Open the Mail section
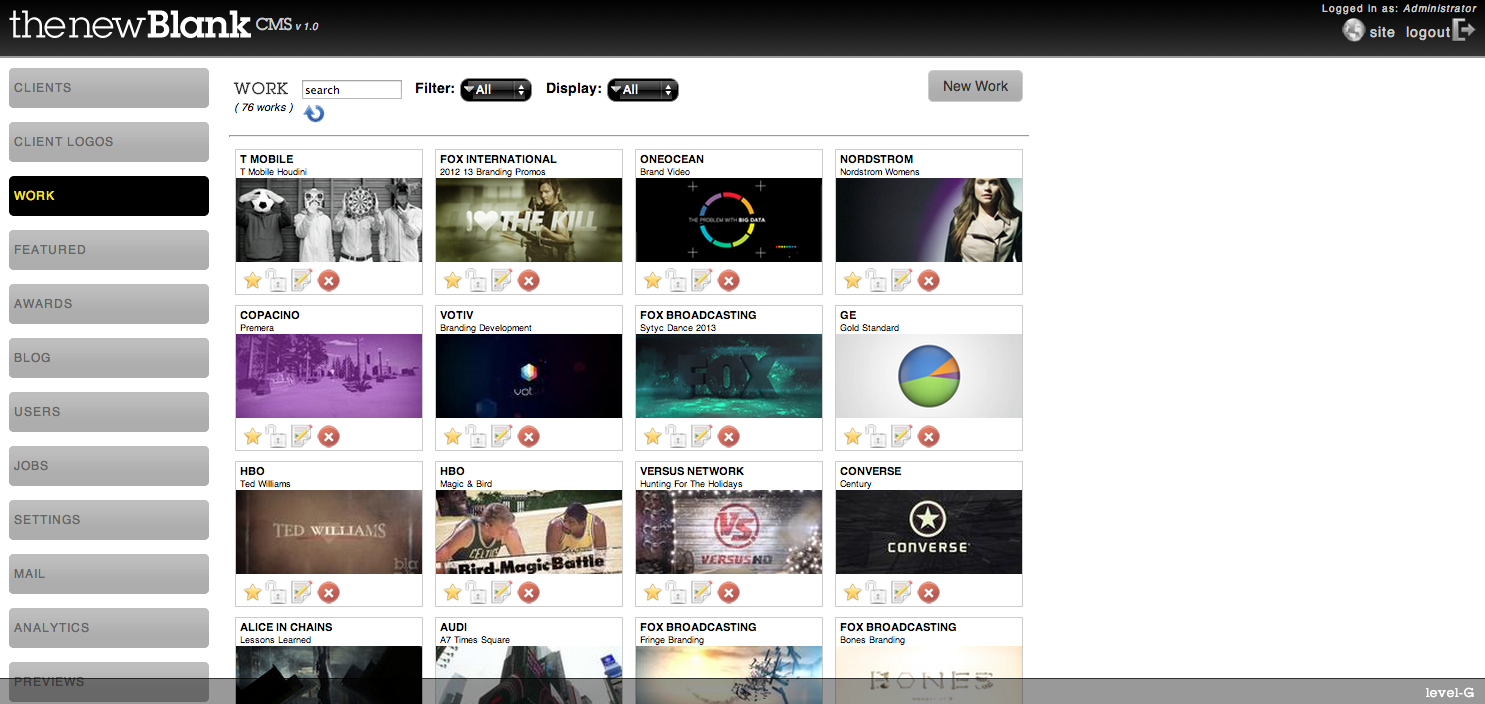 tap(109, 574)
